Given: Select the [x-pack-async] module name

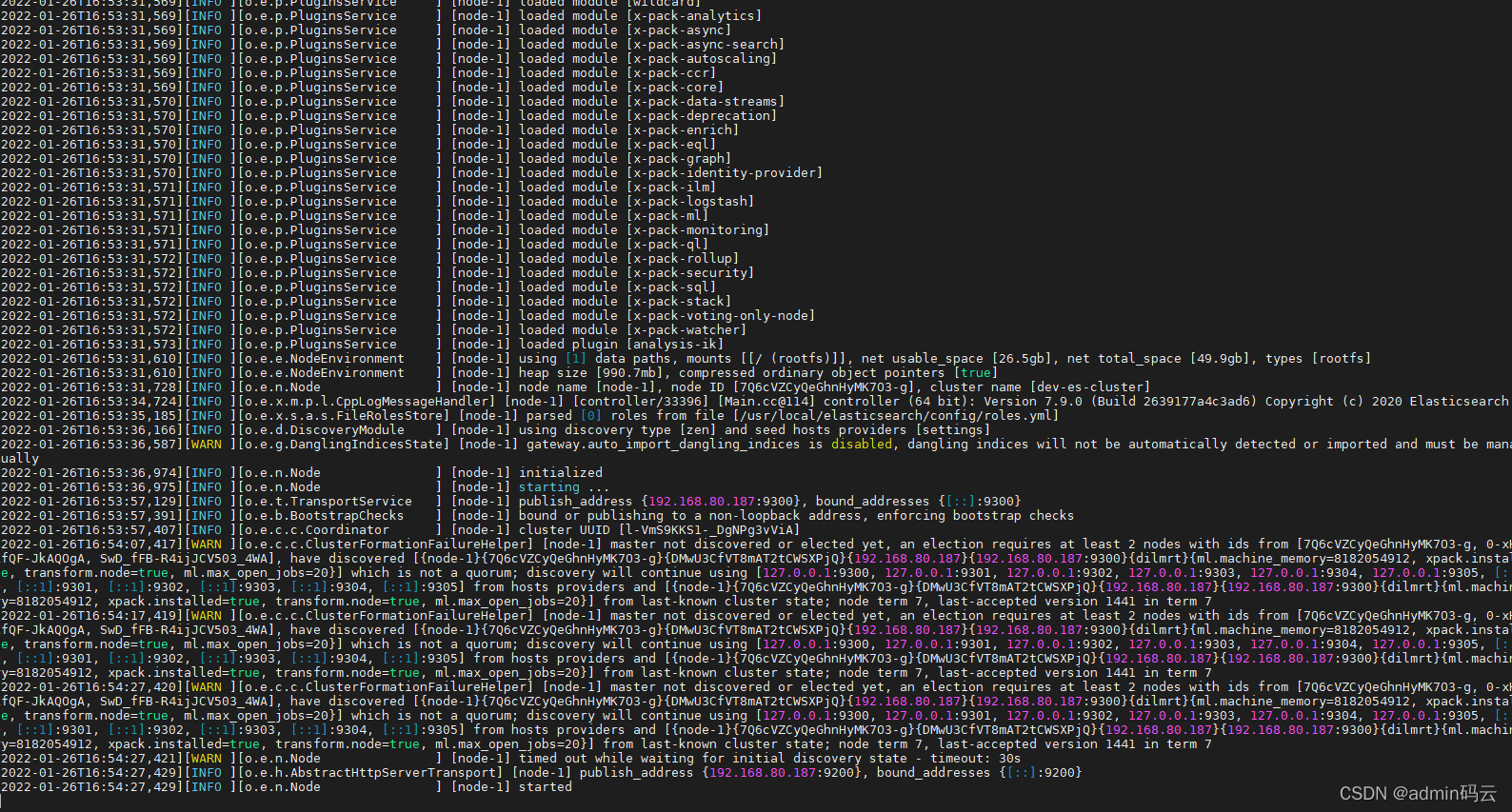Looking at the screenshot, I should point(679,30).
